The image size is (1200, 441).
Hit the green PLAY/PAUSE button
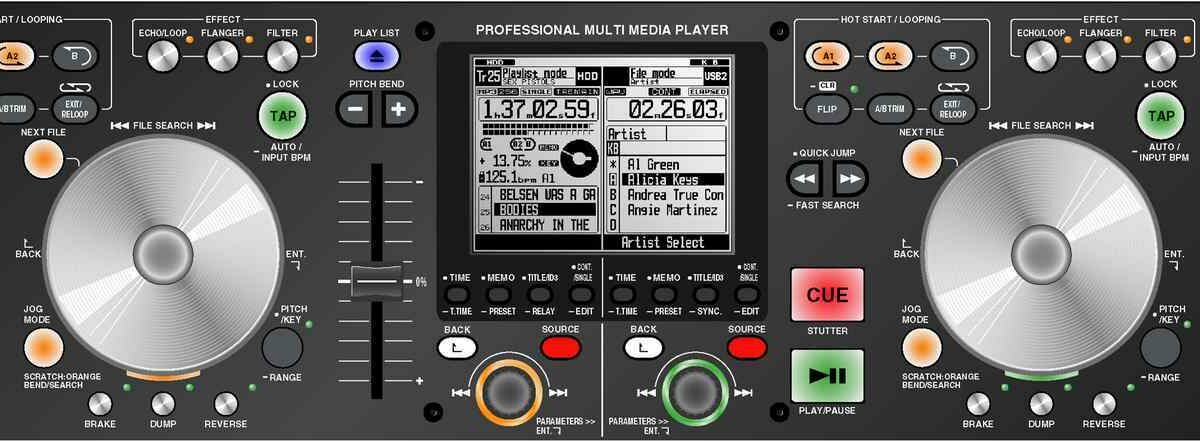click(827, 376)
